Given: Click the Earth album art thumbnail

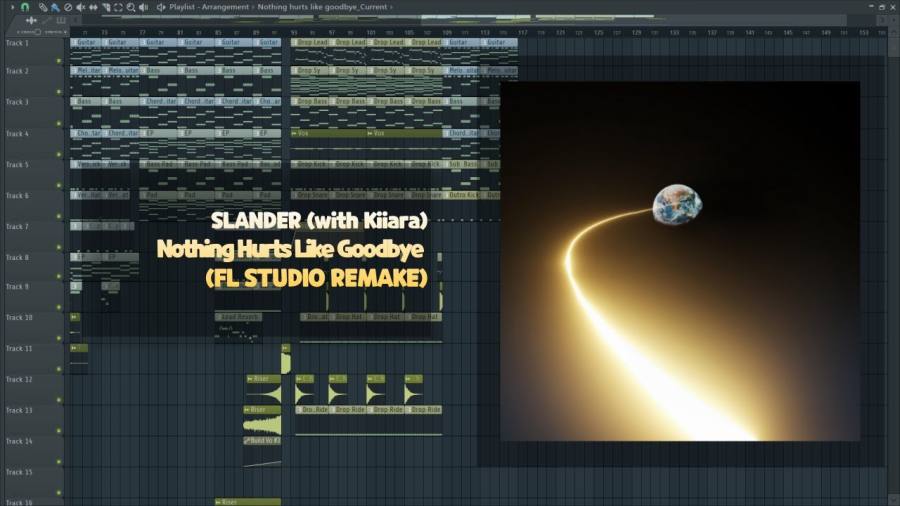Looking at the screenshot, I should [680, 261].
